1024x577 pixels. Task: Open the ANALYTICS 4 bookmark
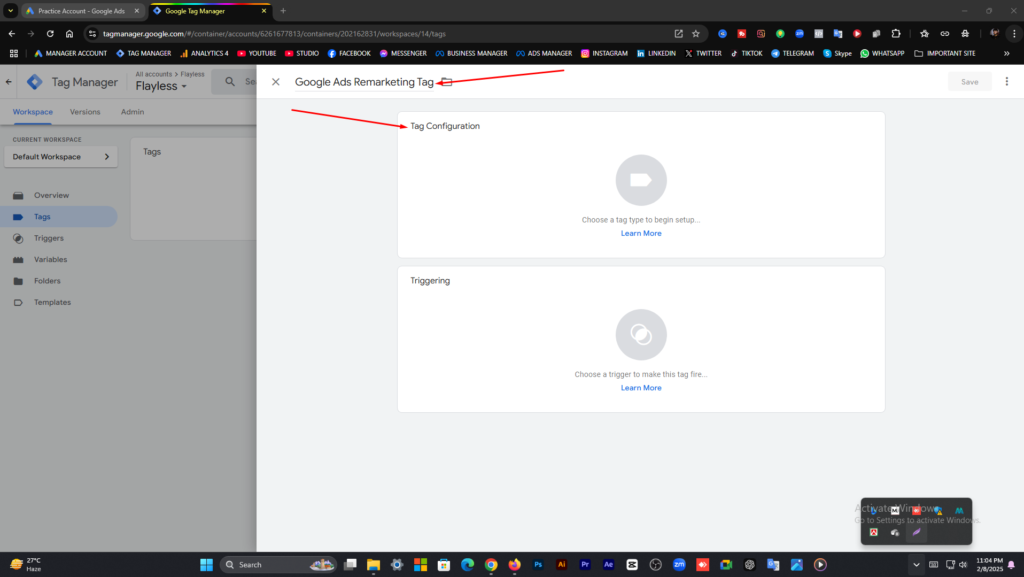[x=204, y=54]
